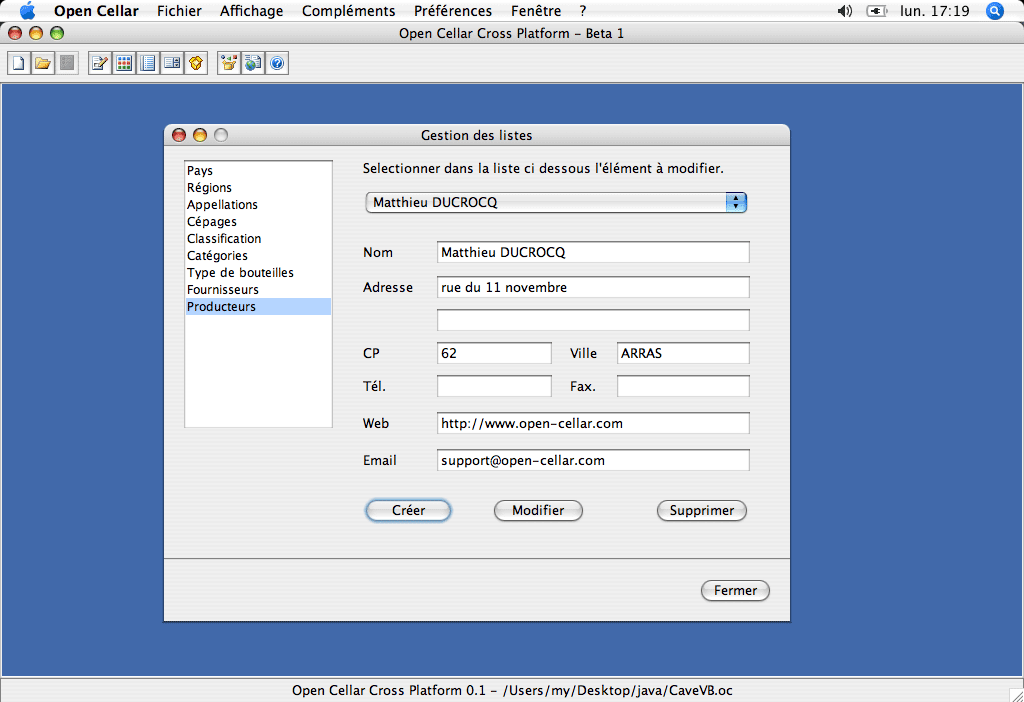
Task: Open Spotlight search icon
Action: (995, 11)
